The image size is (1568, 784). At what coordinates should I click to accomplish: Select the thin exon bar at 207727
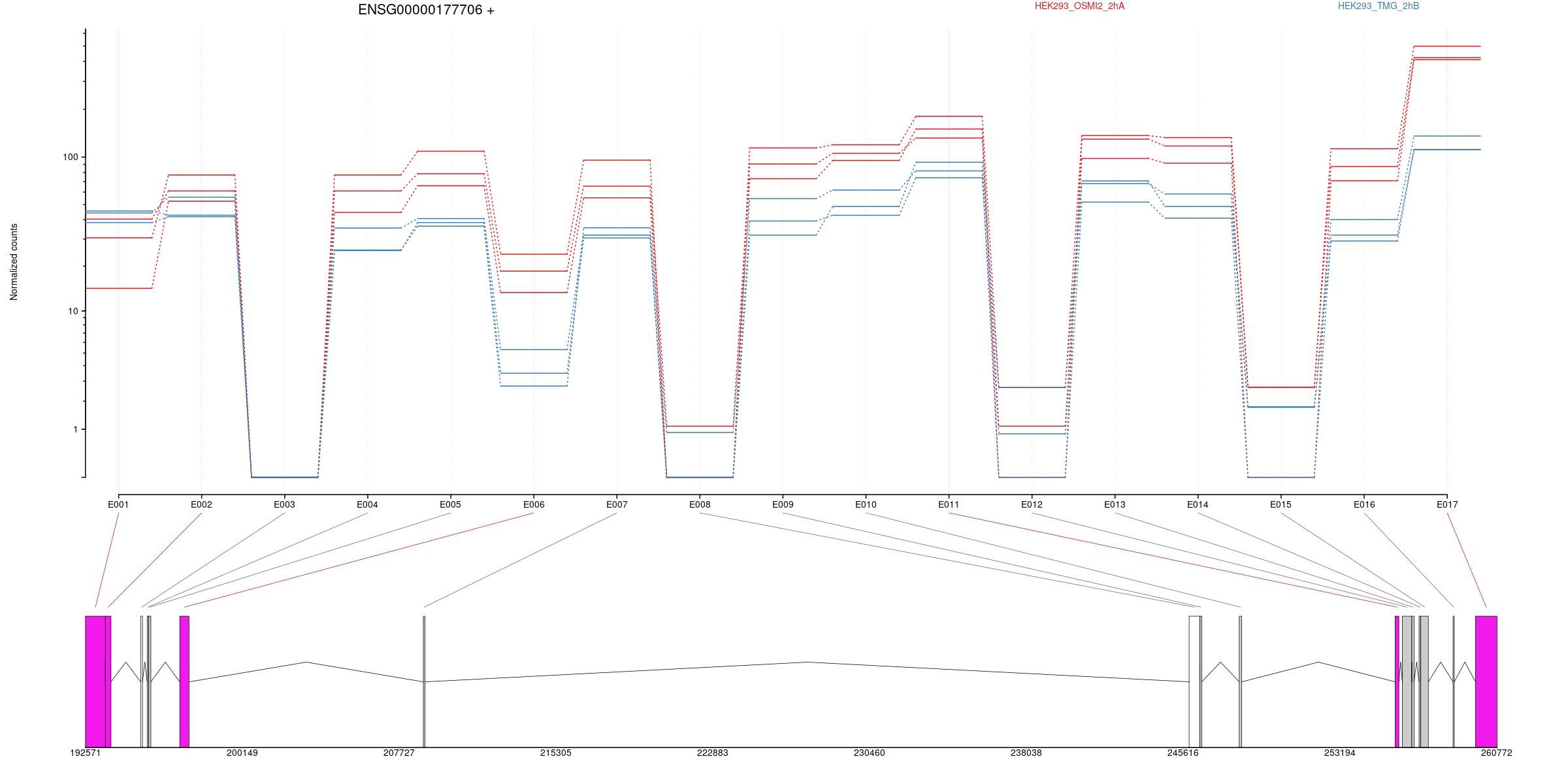click(424, 681)
